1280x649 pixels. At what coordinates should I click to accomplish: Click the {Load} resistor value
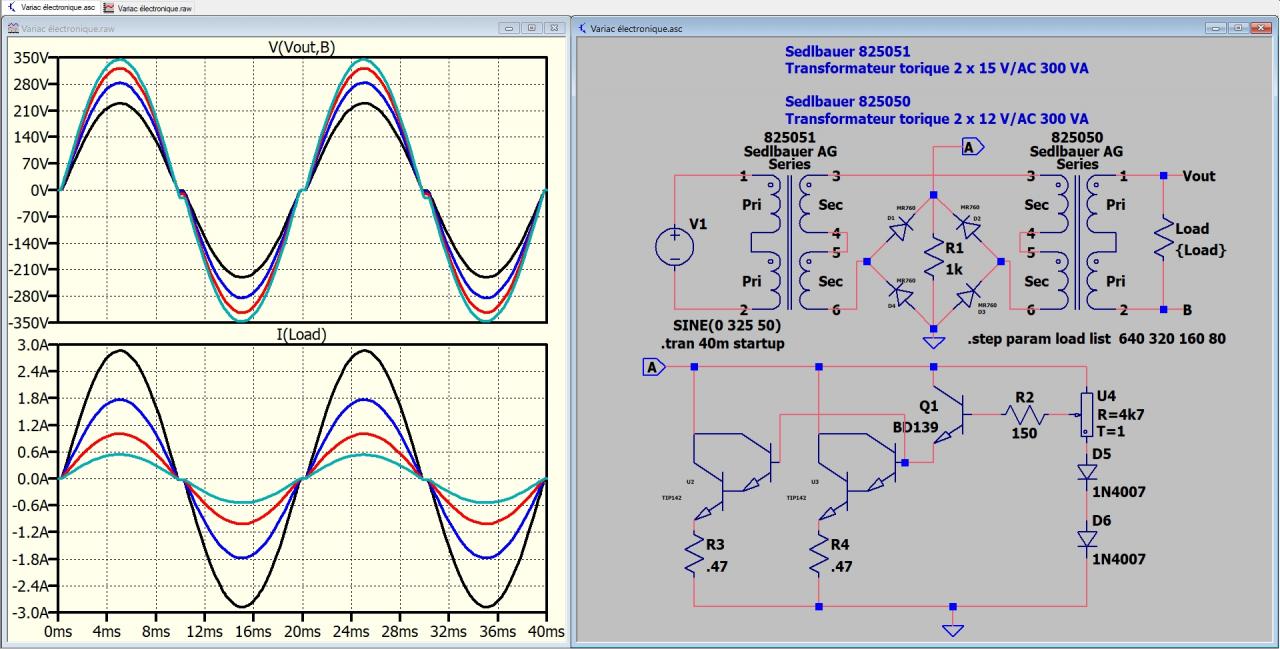click(x=1201, y=250)
